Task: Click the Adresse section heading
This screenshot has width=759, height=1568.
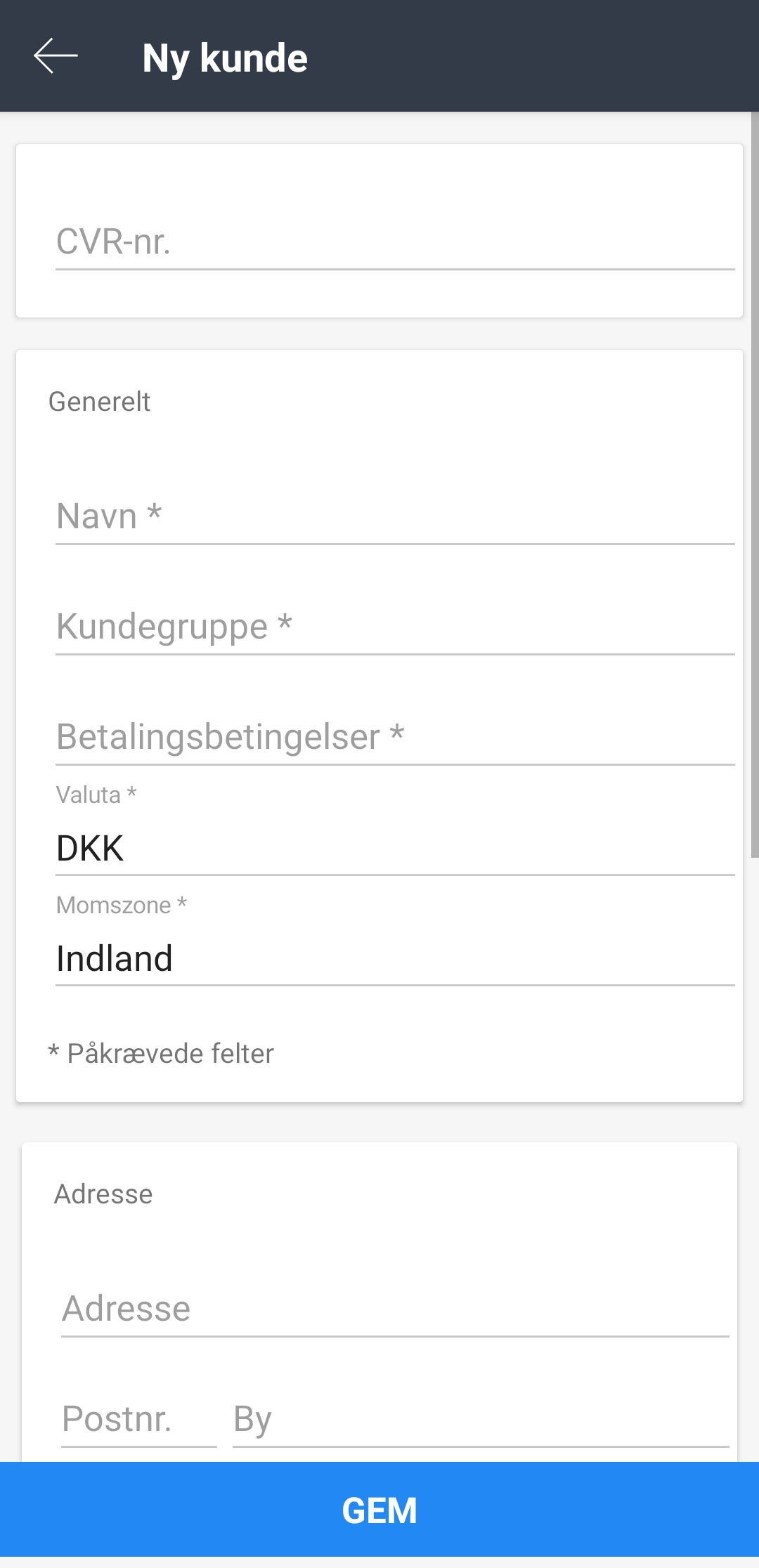Action: [103, 1194]
